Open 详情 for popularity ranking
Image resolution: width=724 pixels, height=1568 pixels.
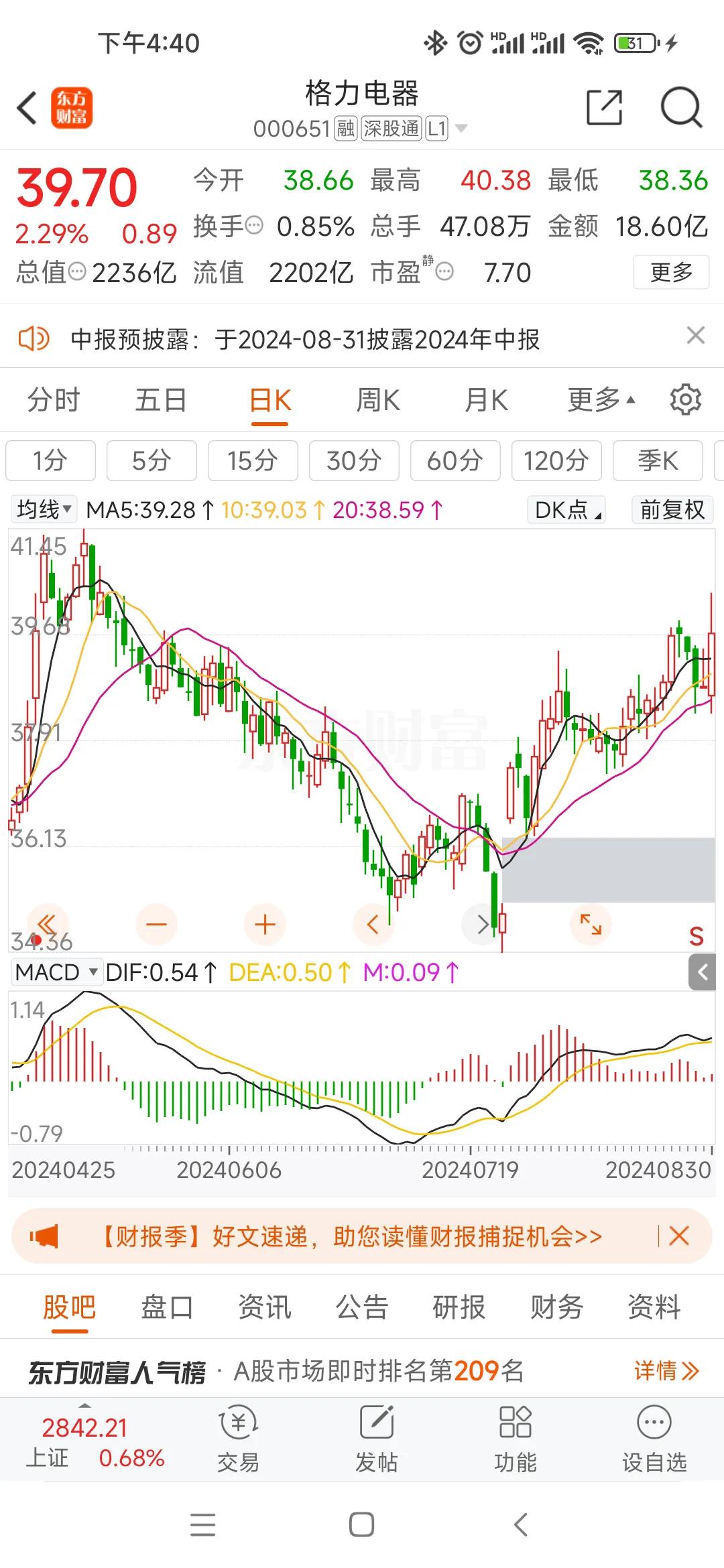(x=667, y=1370)
